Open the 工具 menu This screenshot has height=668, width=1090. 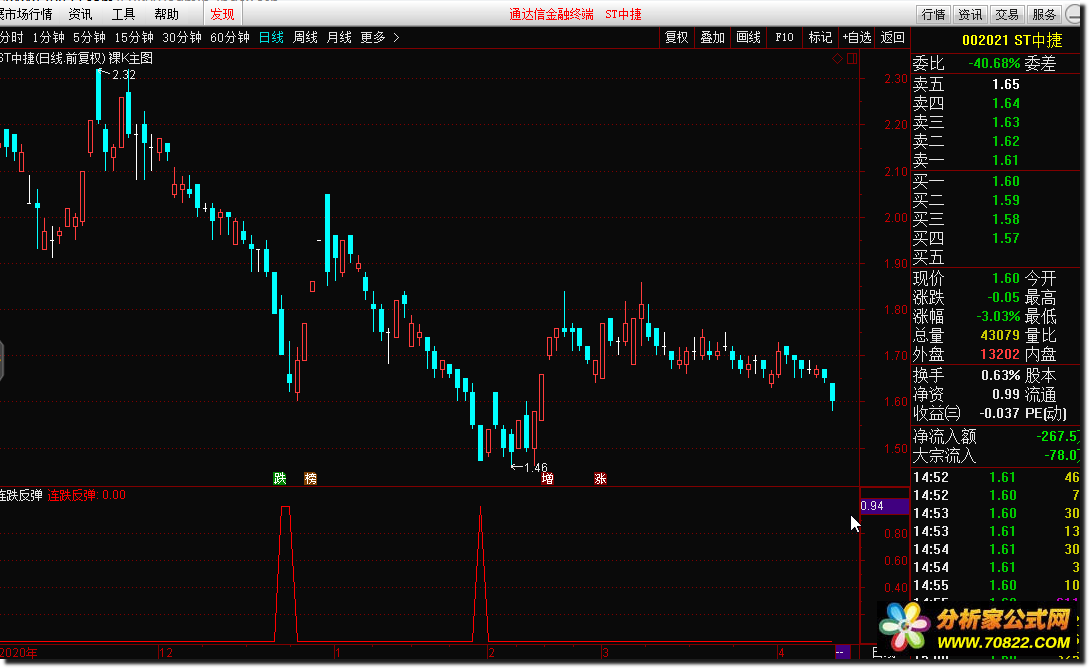(x=124, y=14)
